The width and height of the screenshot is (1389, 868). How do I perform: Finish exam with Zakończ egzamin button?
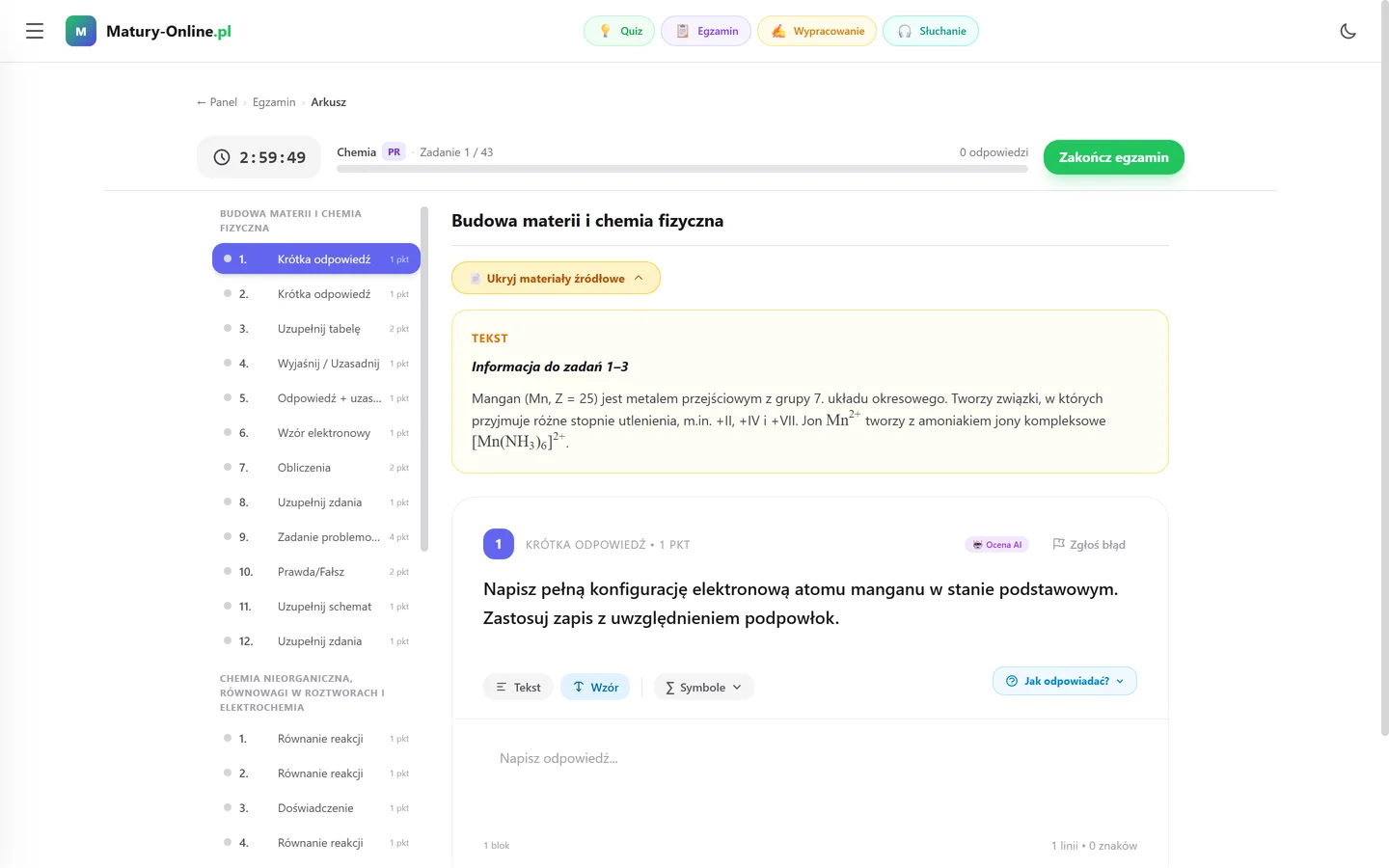tap(1114, 157)
